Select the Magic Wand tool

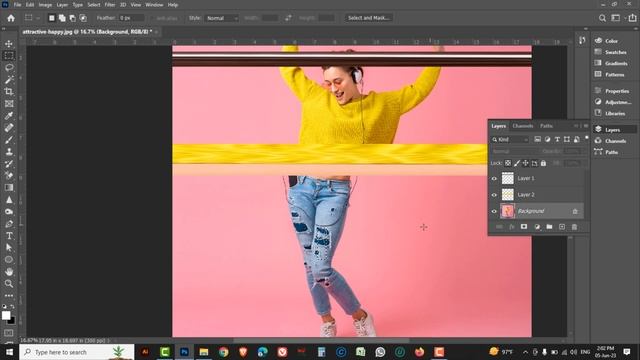pos(9,80)
